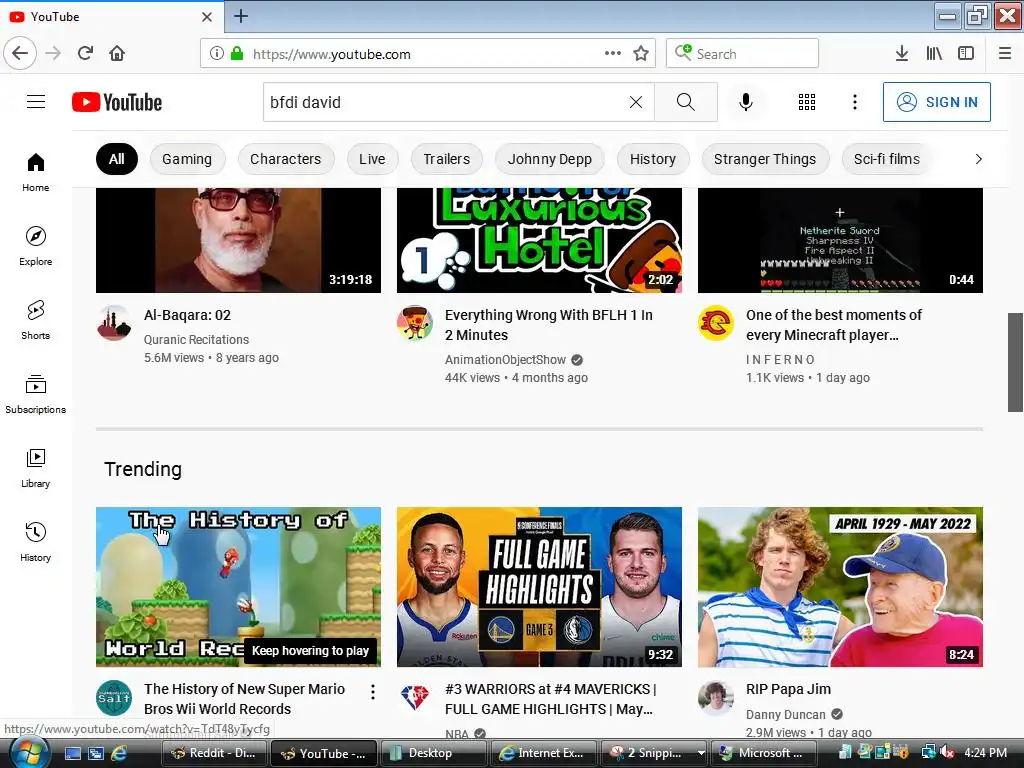The height and width of the screenshot is (768, 1024).
Task: Open a new browser tab
Action: (x=240, y=16)
